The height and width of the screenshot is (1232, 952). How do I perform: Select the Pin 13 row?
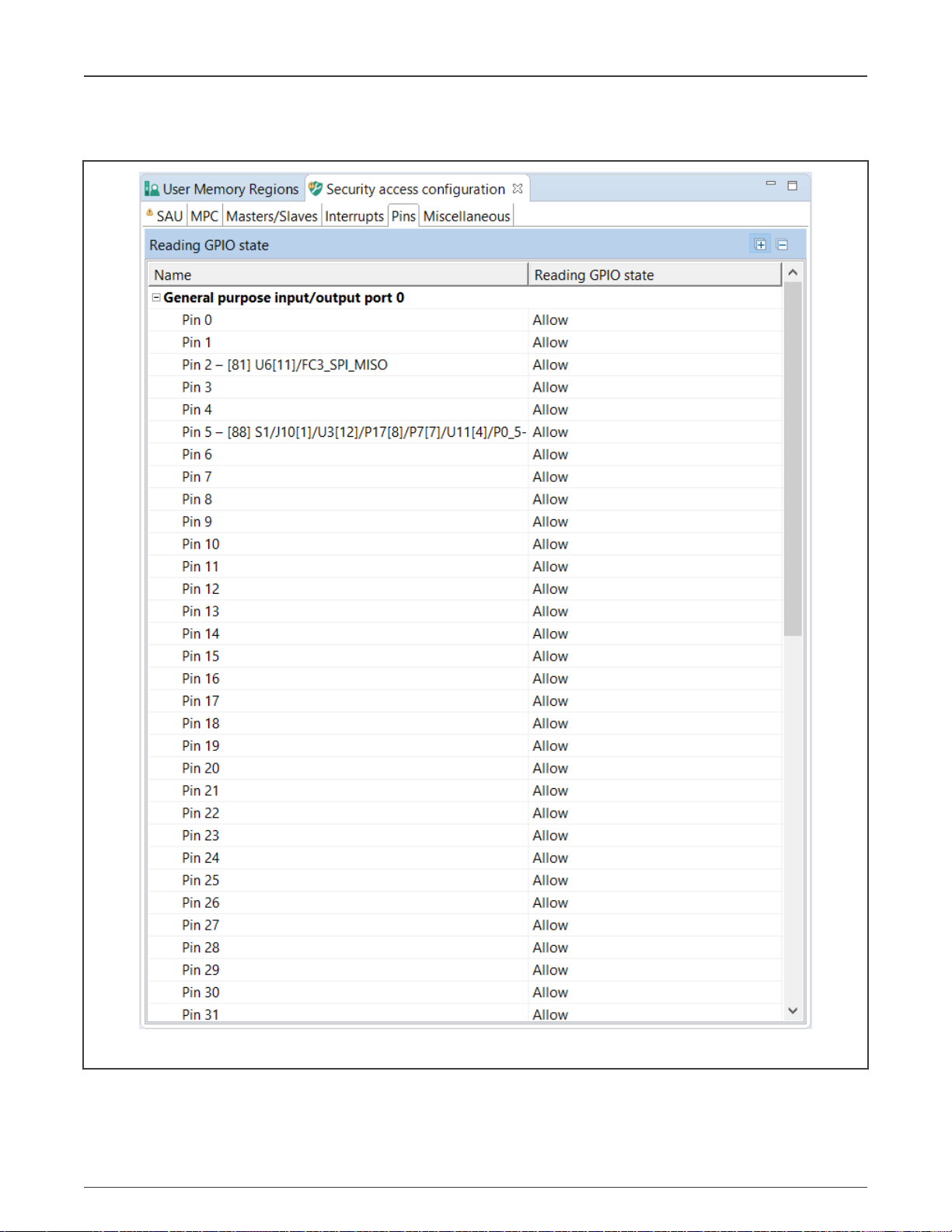(465, 612)
